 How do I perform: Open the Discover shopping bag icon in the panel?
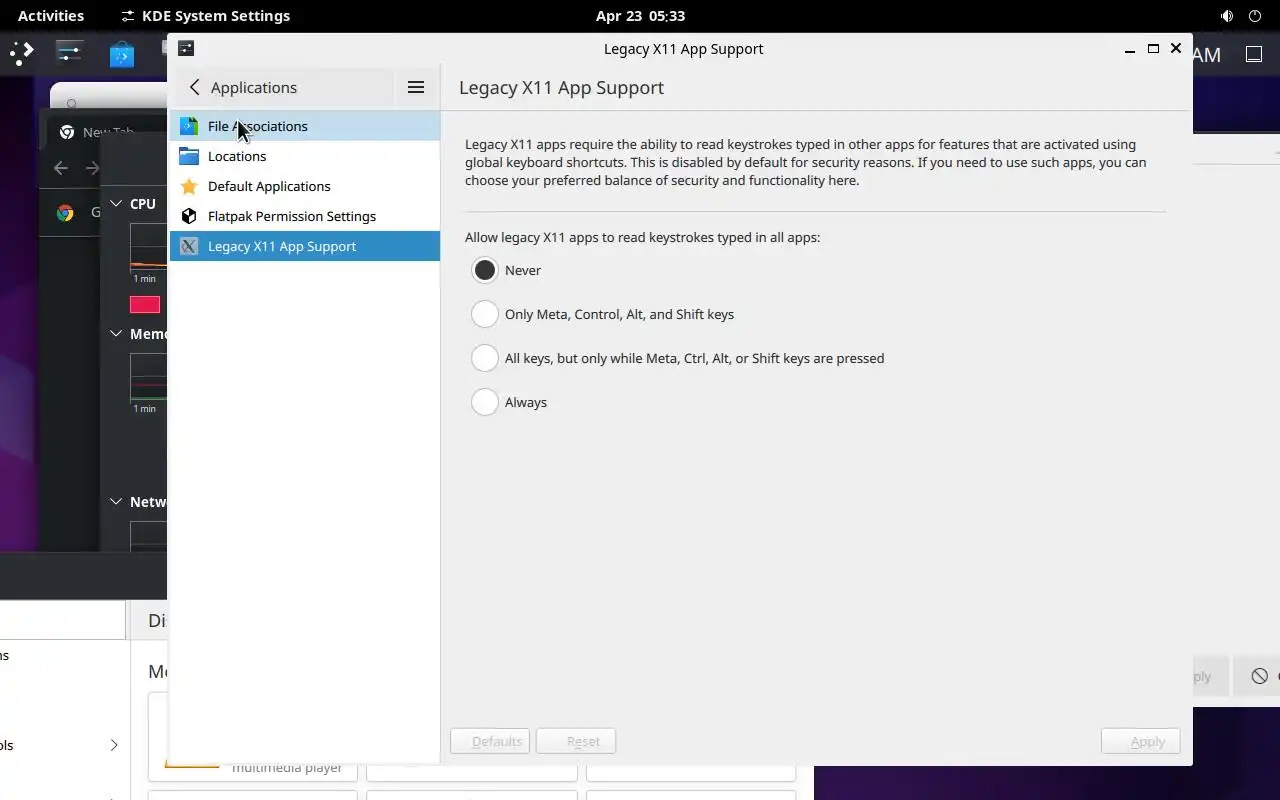tap(122, 54)
